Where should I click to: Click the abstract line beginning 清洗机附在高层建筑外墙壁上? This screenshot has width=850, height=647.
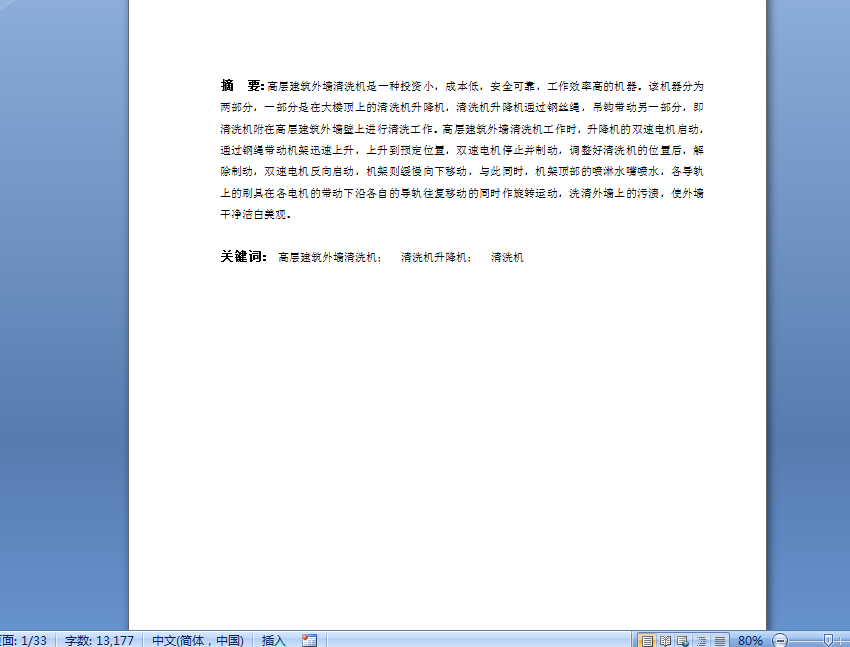pyautogui.click(x=462, y=129)
